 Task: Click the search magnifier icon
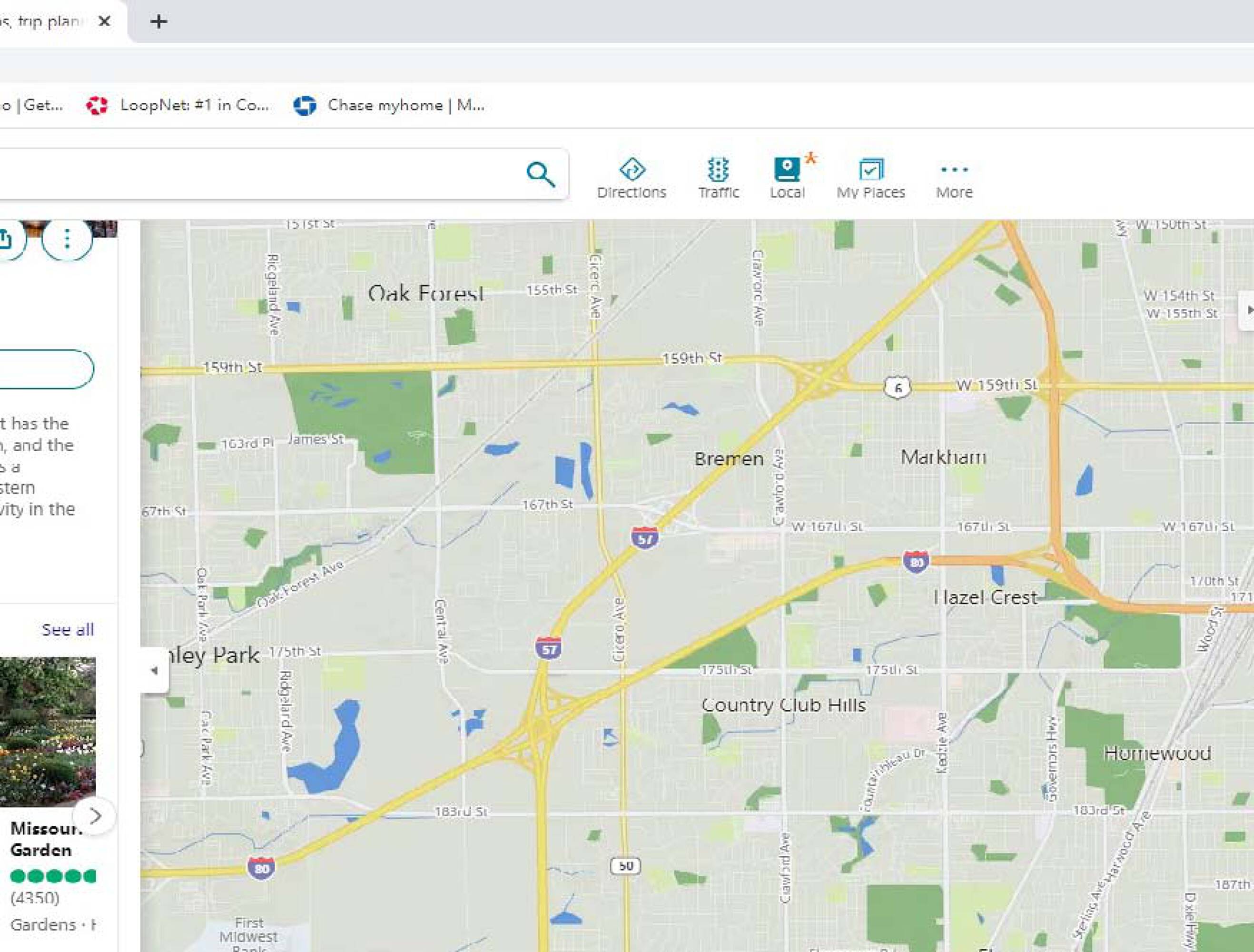[540, 174]
